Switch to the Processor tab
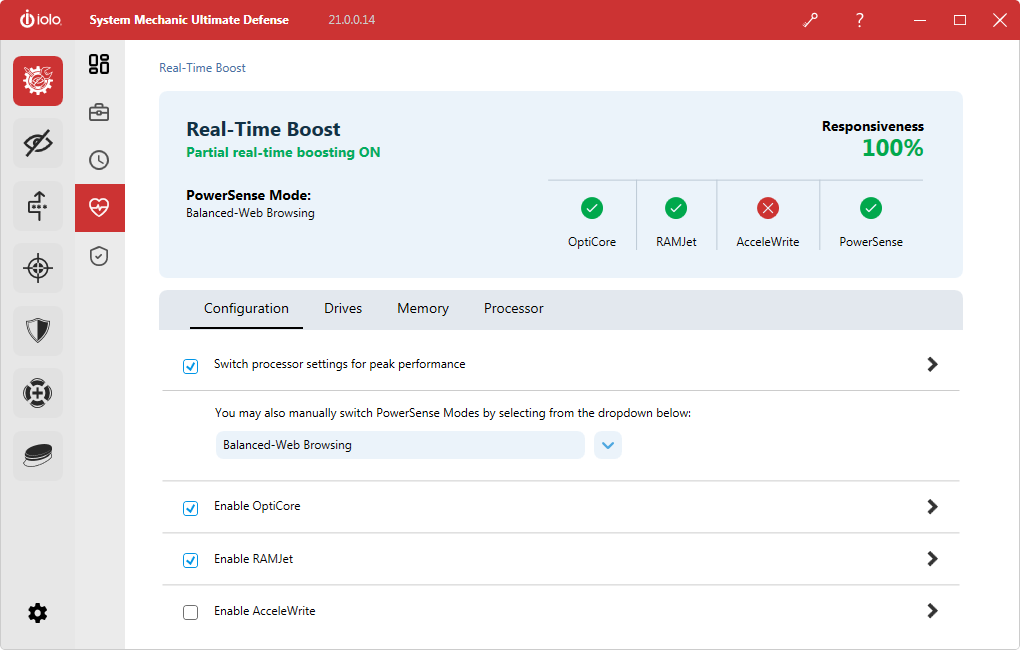The width and height of the screenshot is (1020, 650). pos(513,309)
